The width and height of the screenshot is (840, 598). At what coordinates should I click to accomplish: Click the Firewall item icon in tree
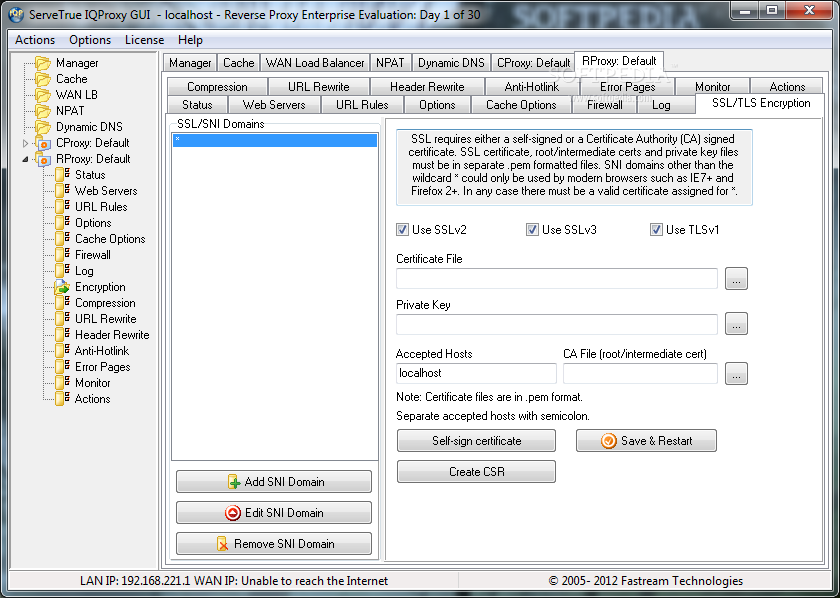pos(63,255)
